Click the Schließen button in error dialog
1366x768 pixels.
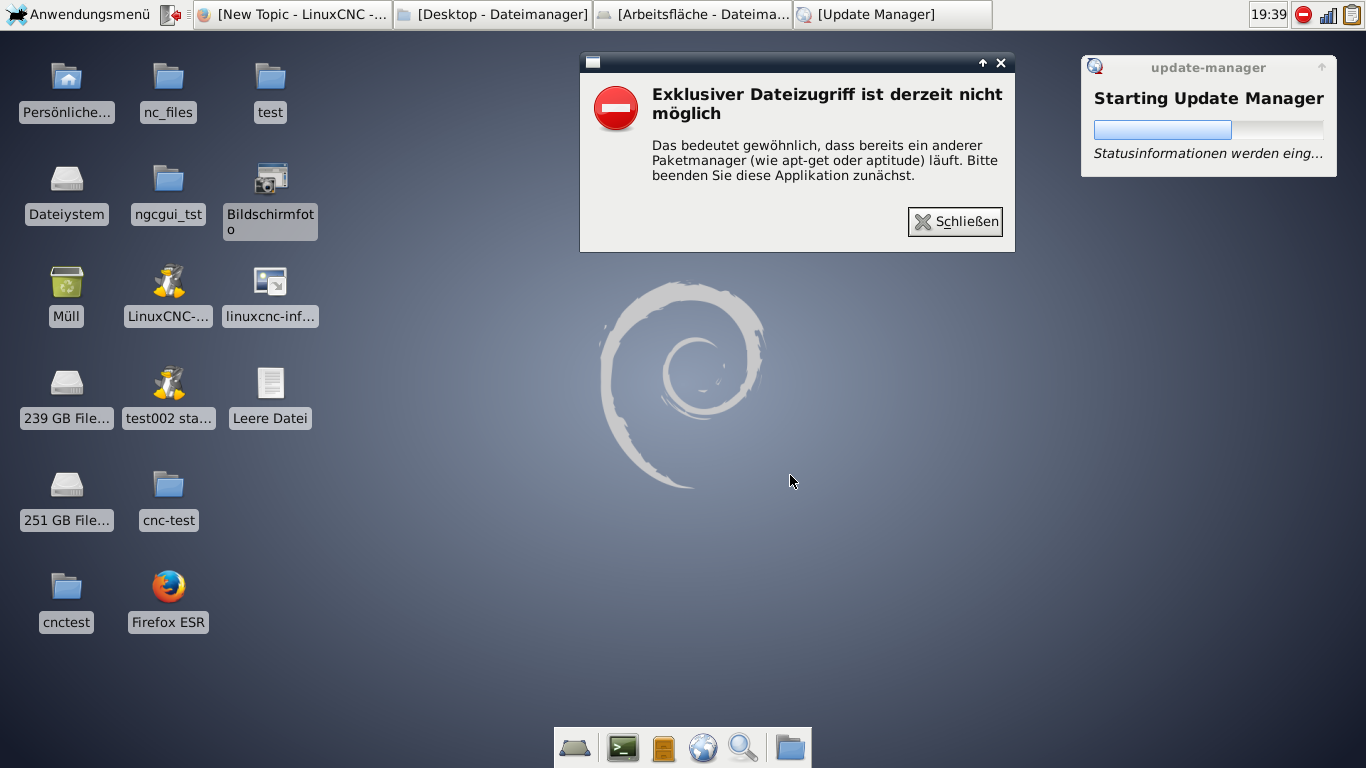tap(955, 222)
